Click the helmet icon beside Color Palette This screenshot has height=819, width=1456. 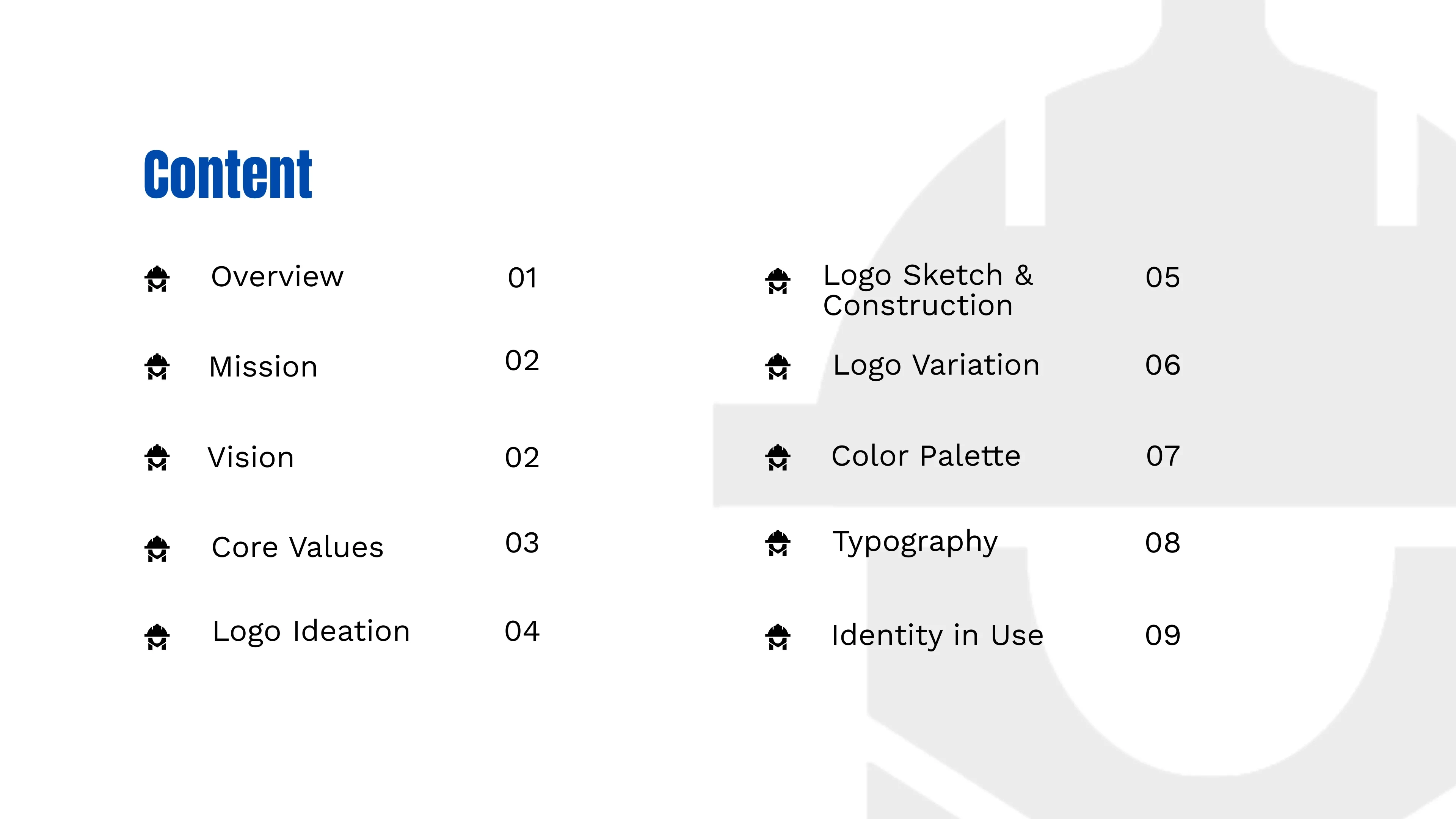click(x=778, y=457)
